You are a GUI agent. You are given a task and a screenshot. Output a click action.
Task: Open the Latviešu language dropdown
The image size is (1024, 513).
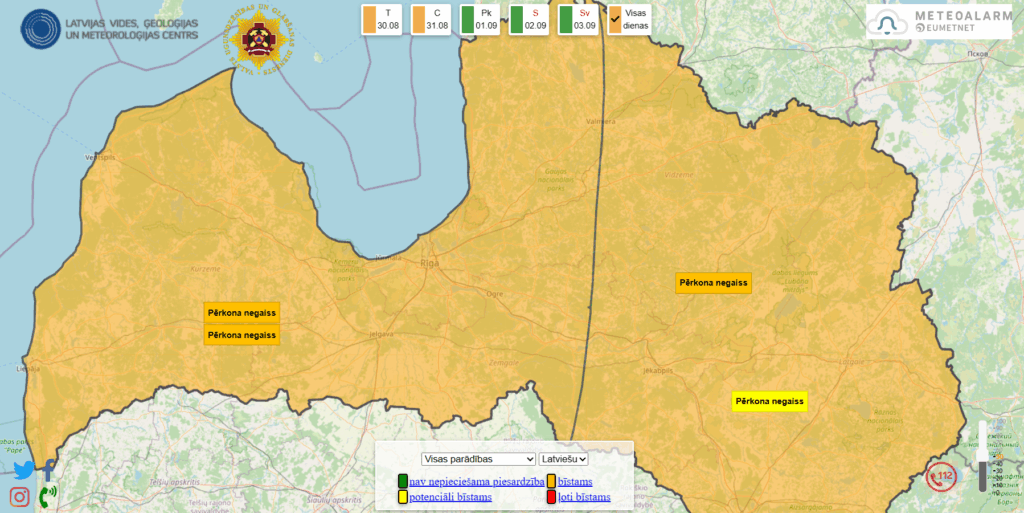(x=563, y=459)
